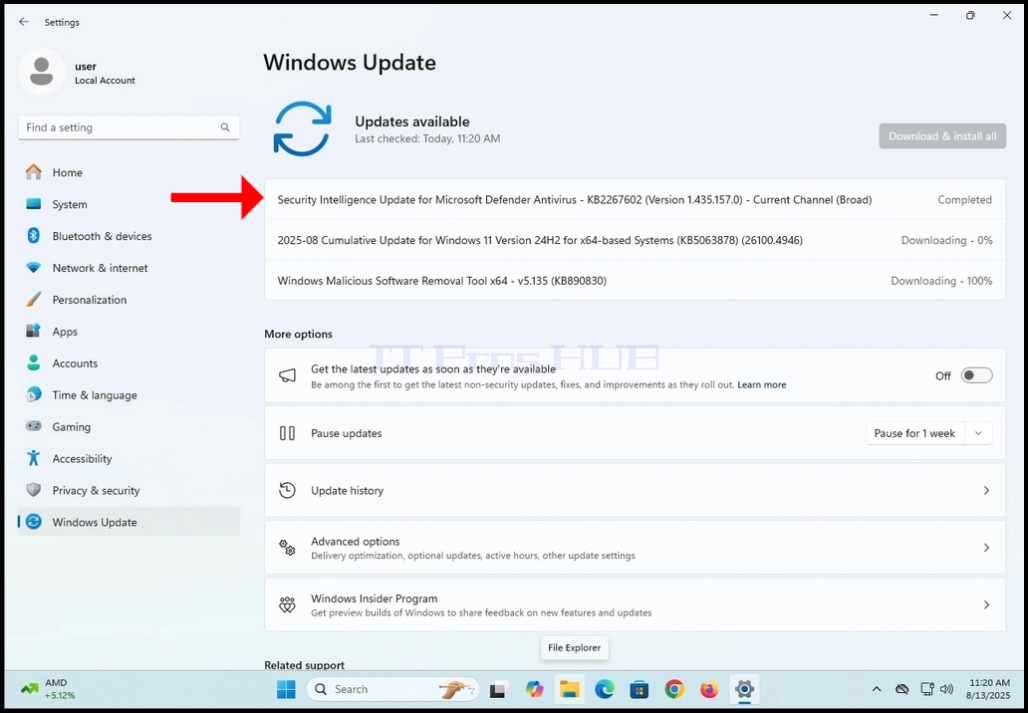Click the user account avatar
Screen dimensions: 1028x713
coord(41,71)
